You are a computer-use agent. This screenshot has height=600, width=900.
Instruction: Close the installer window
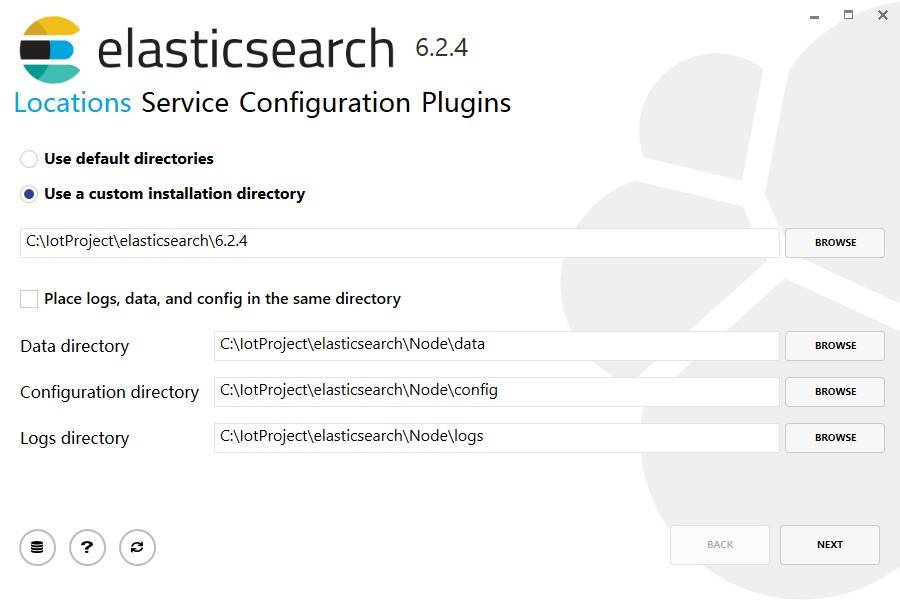pyautogui.click(x=883, y=16)
